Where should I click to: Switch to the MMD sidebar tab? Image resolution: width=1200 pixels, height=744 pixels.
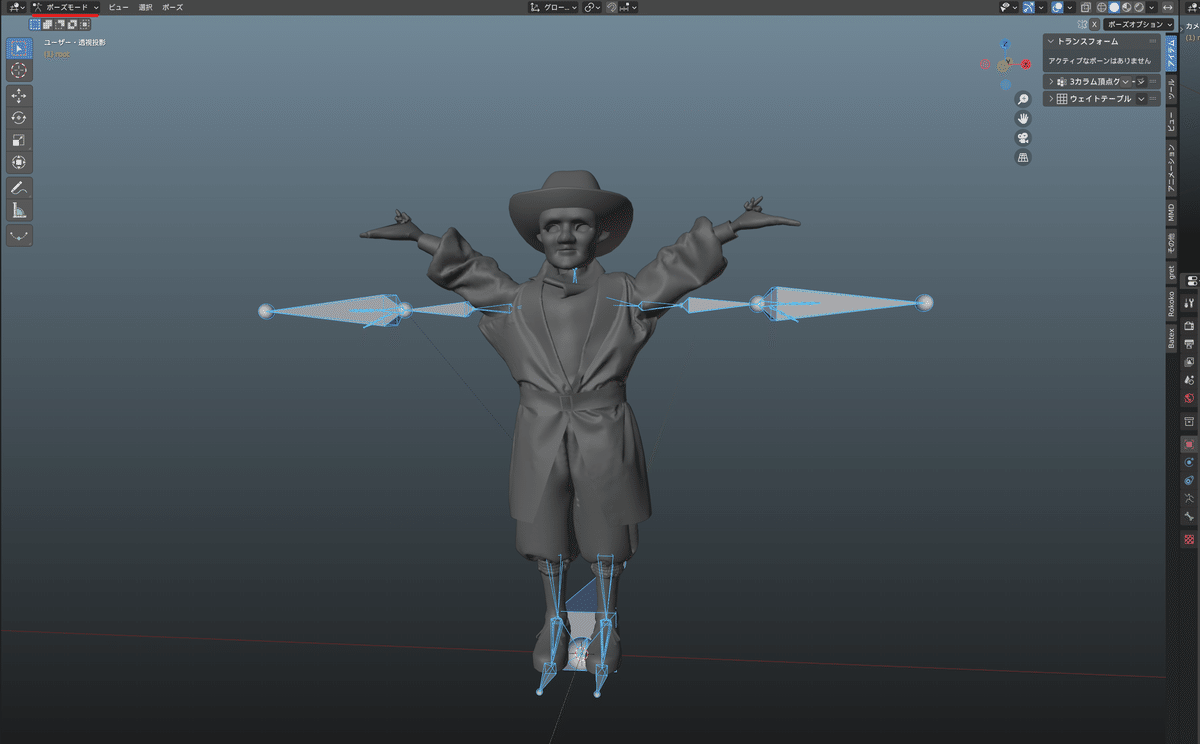click(1171, 211)
